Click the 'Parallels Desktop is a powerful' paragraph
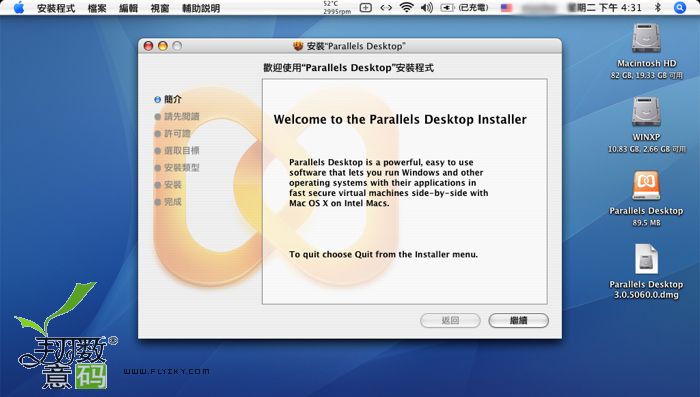 388,183
